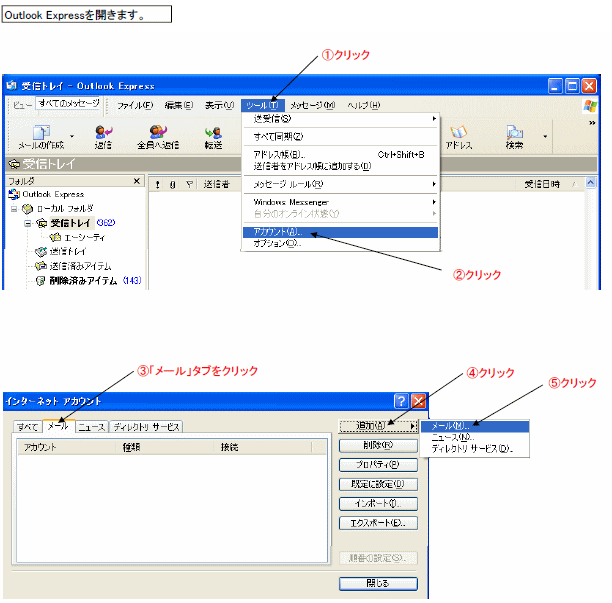Click Type (種類) list column header

click(165, 447)
